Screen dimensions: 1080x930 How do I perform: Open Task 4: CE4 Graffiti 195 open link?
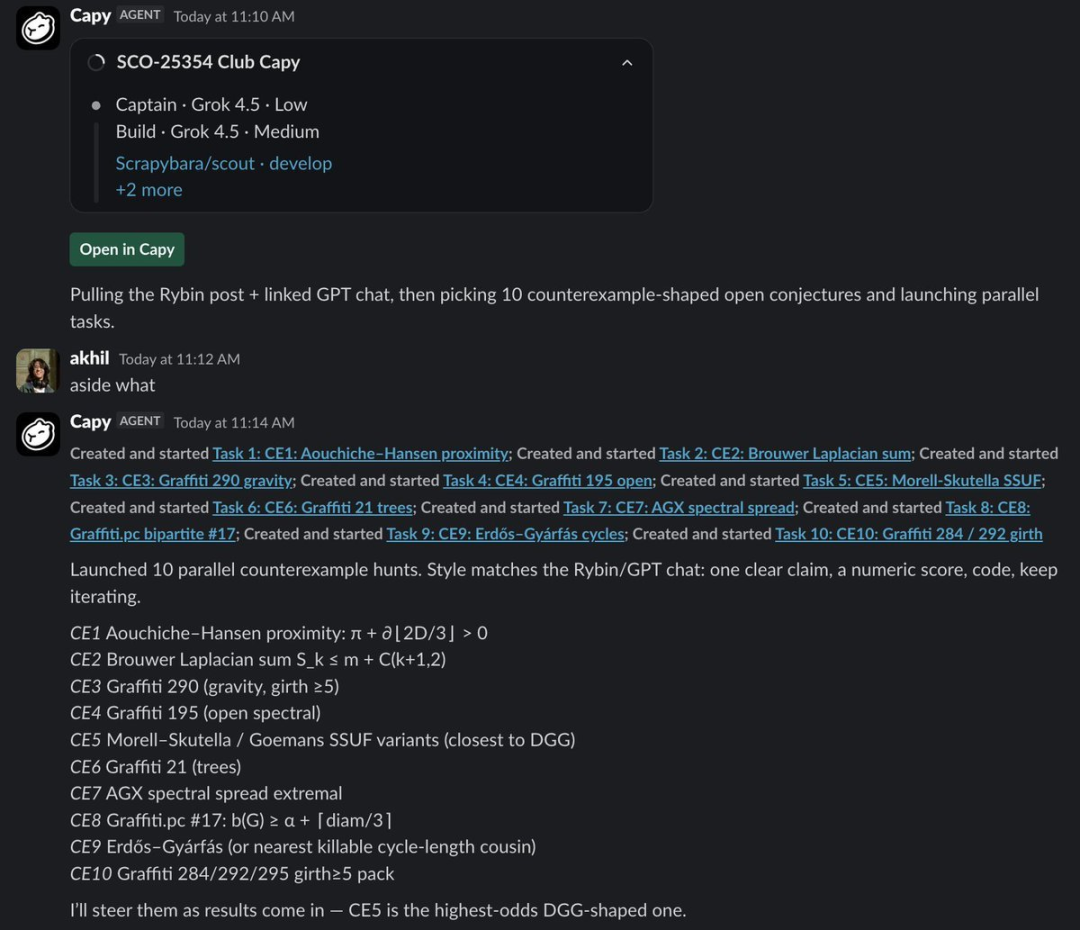click(548, 480)
